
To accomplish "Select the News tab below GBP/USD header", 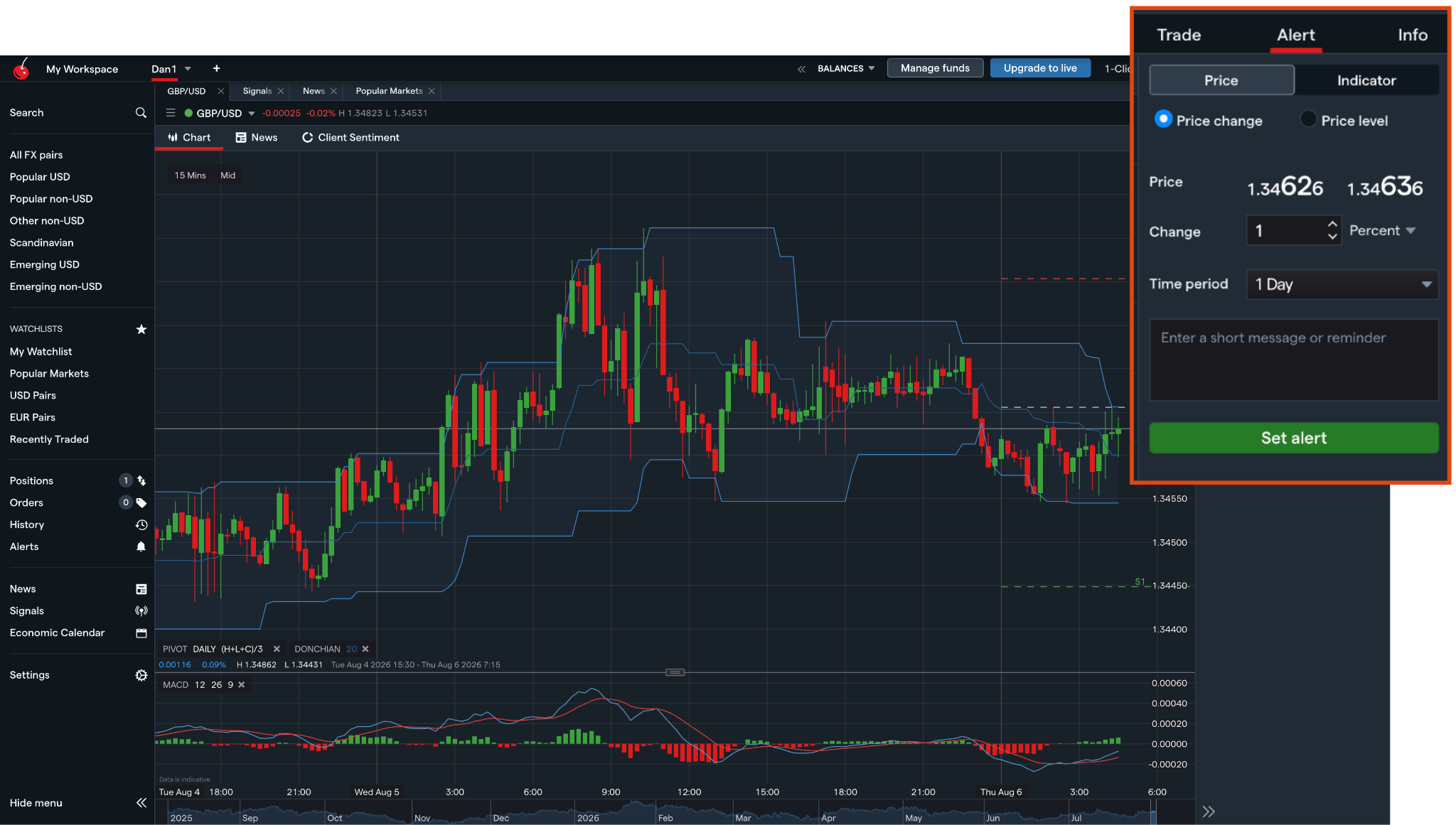I will 257,138.
